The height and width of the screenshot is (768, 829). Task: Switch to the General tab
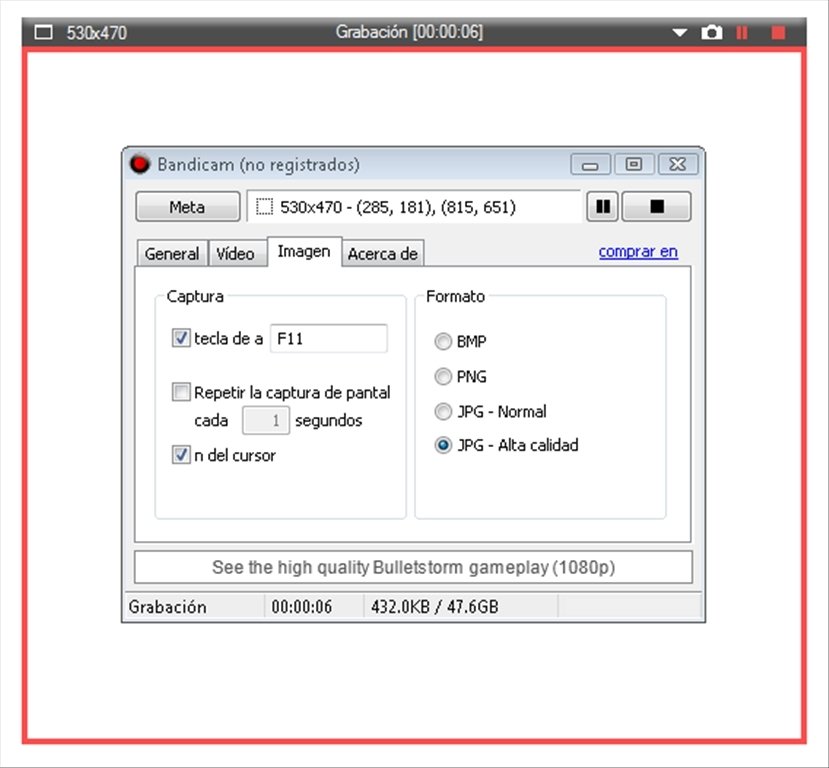pyautogui.click(x=172, y=254)
